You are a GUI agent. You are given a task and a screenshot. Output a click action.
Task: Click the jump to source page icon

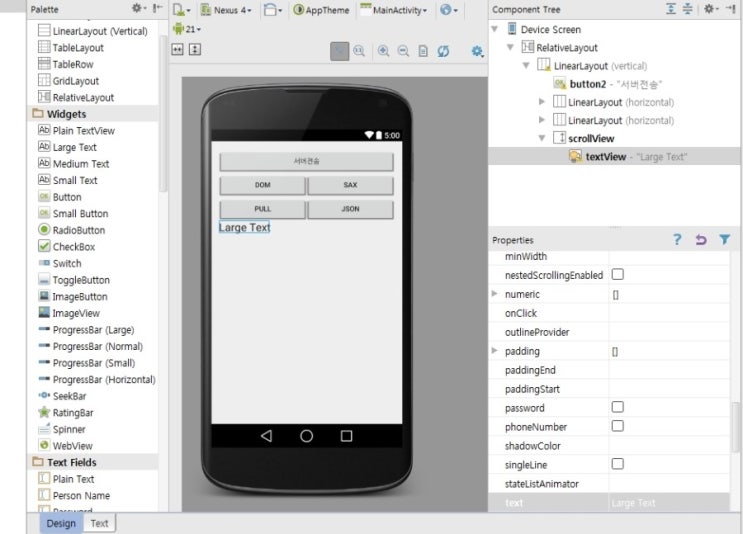(423, 51)
